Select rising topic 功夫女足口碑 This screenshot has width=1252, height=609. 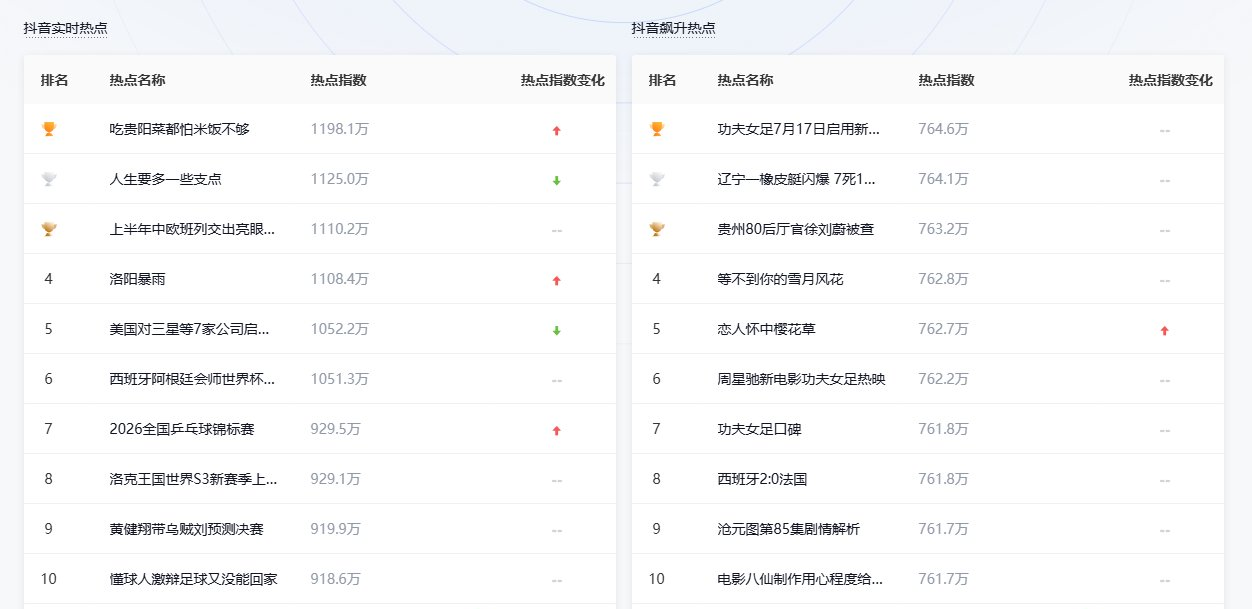point(760,429)
